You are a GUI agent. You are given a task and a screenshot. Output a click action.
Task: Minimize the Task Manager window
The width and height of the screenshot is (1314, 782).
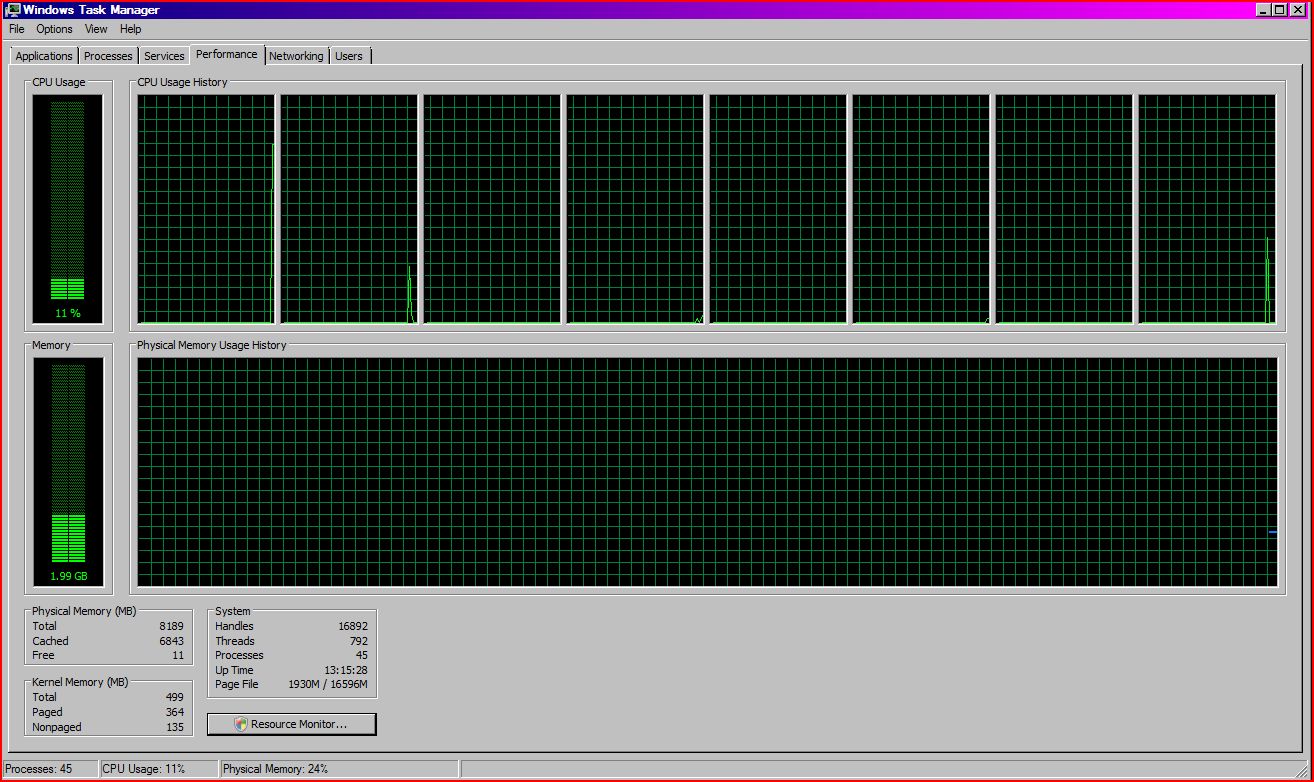coord(1264,10)
